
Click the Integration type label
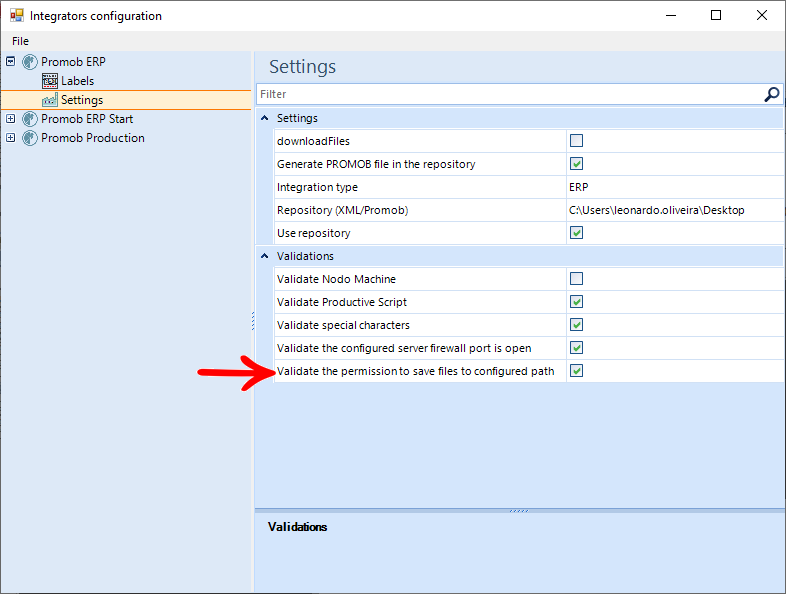[x=317, y=187]
